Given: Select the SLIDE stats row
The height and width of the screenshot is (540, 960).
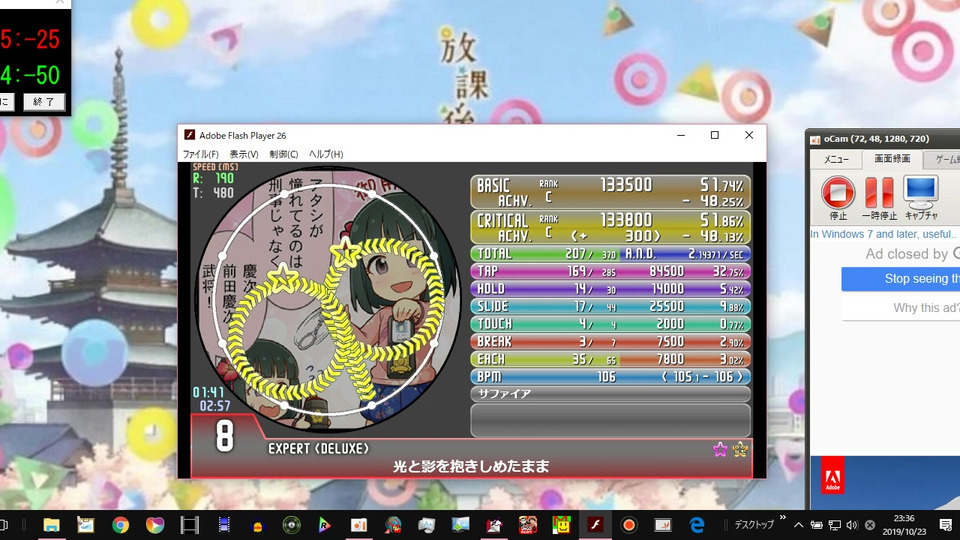Looking at the screenshot, I should 610,306.
